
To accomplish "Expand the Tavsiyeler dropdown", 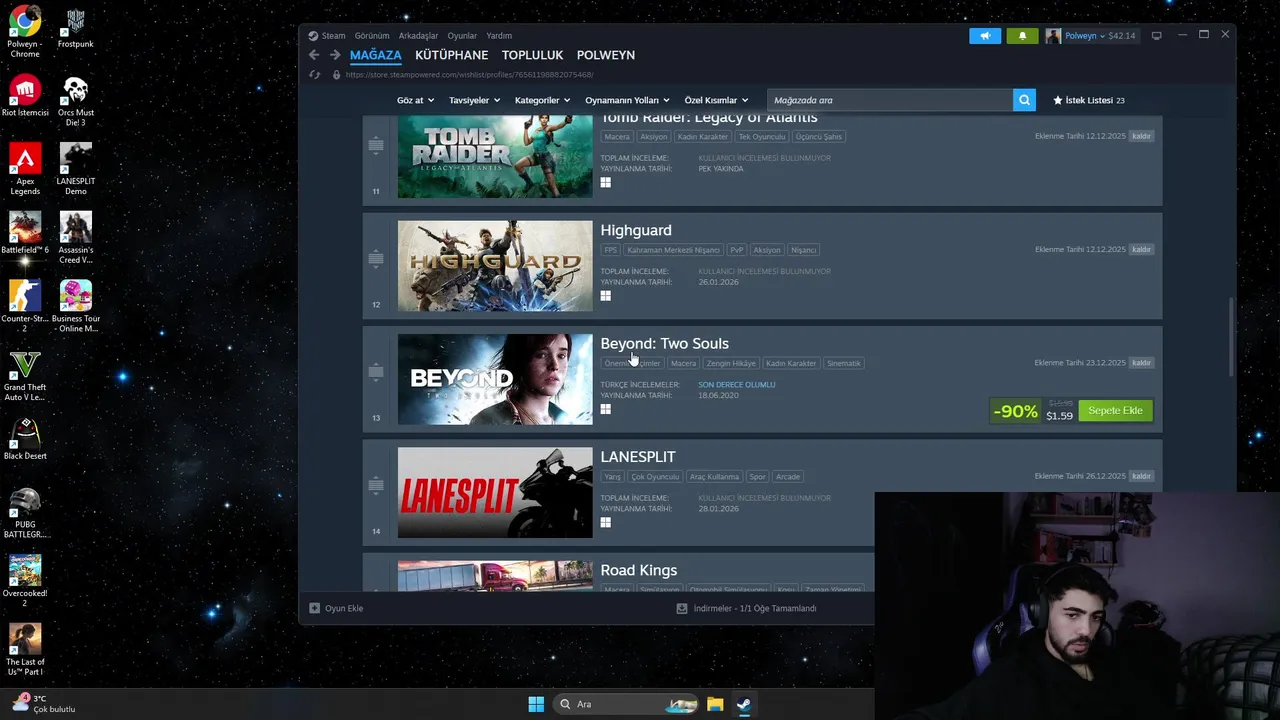I will [474, 100].
